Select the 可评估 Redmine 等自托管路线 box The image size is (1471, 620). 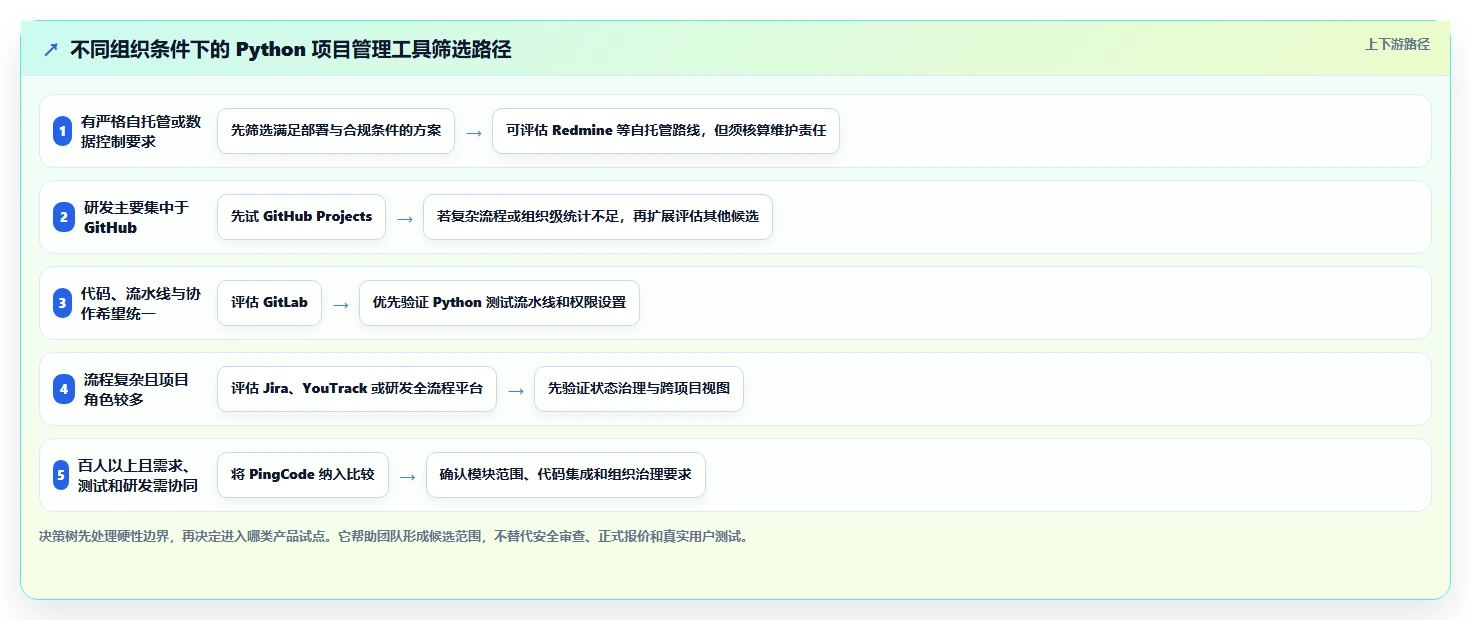click(x=666, y=131)
